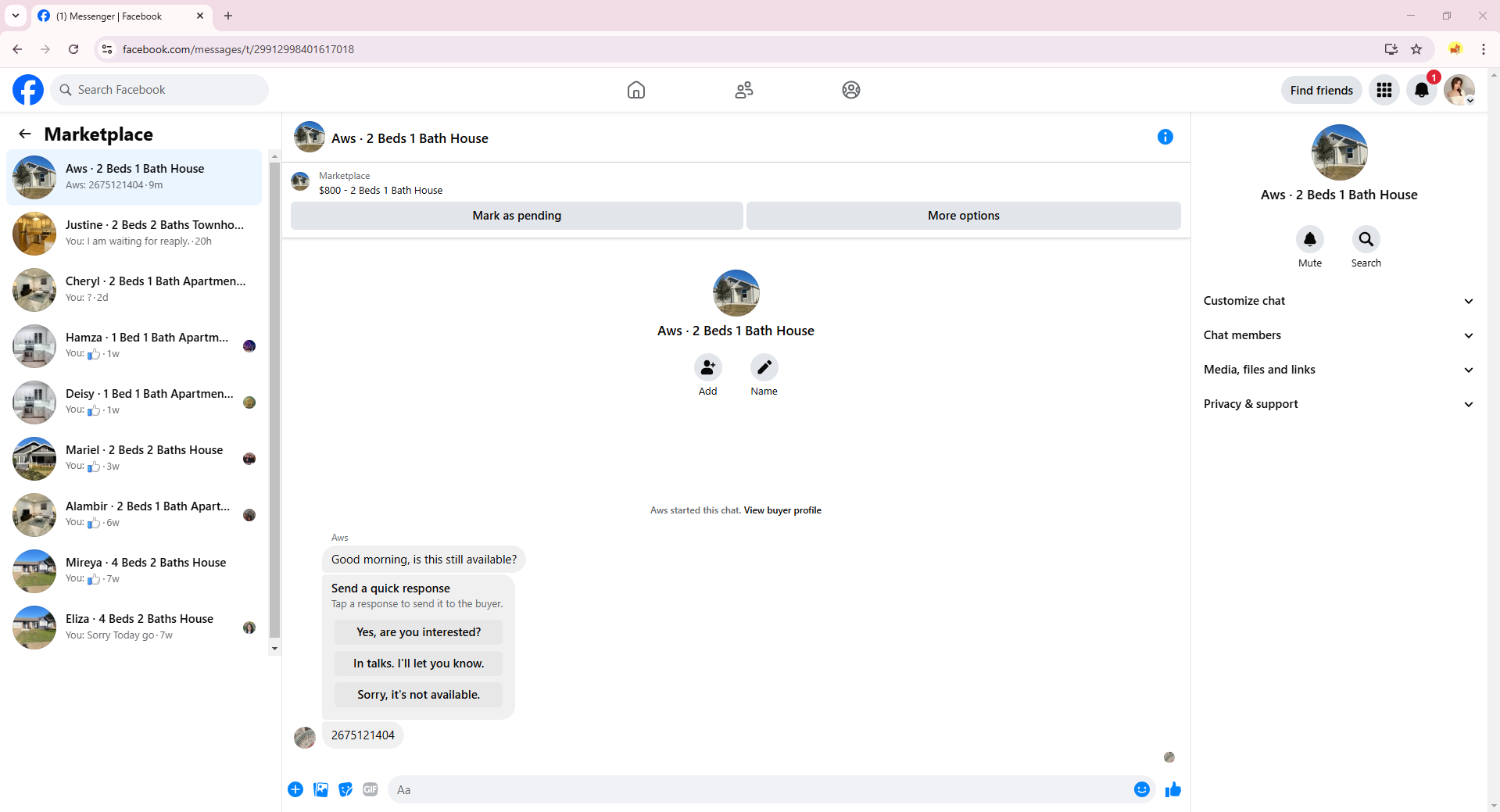The height and width of the screenshot is (812, 1500).
Task: Open the emoji picker
Action: tap(1142, 789)
